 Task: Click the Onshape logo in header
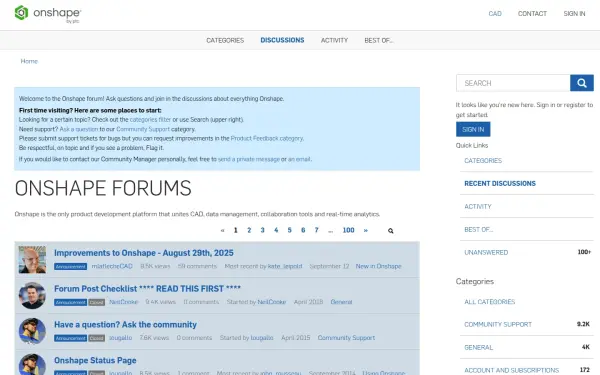tap(47, 14)
